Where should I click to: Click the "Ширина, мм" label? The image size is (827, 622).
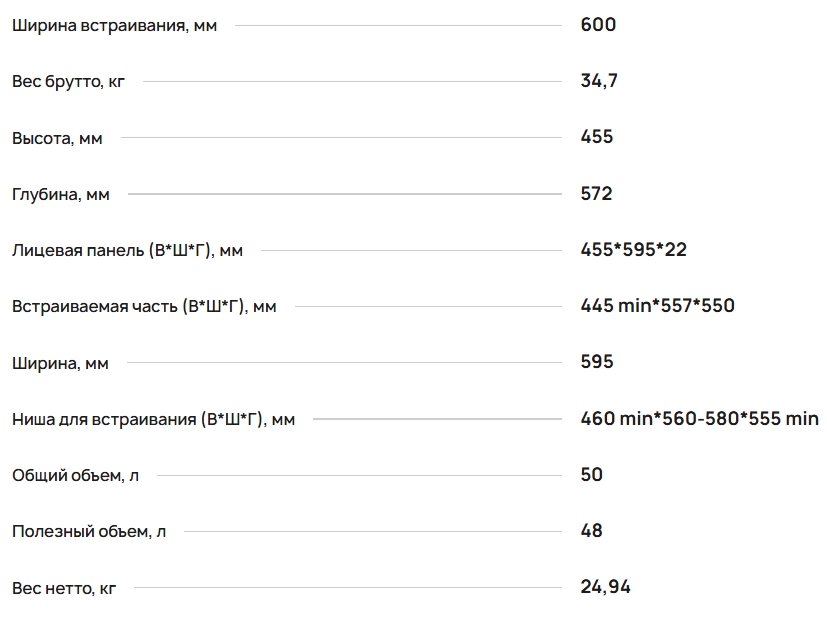point(60,364)
